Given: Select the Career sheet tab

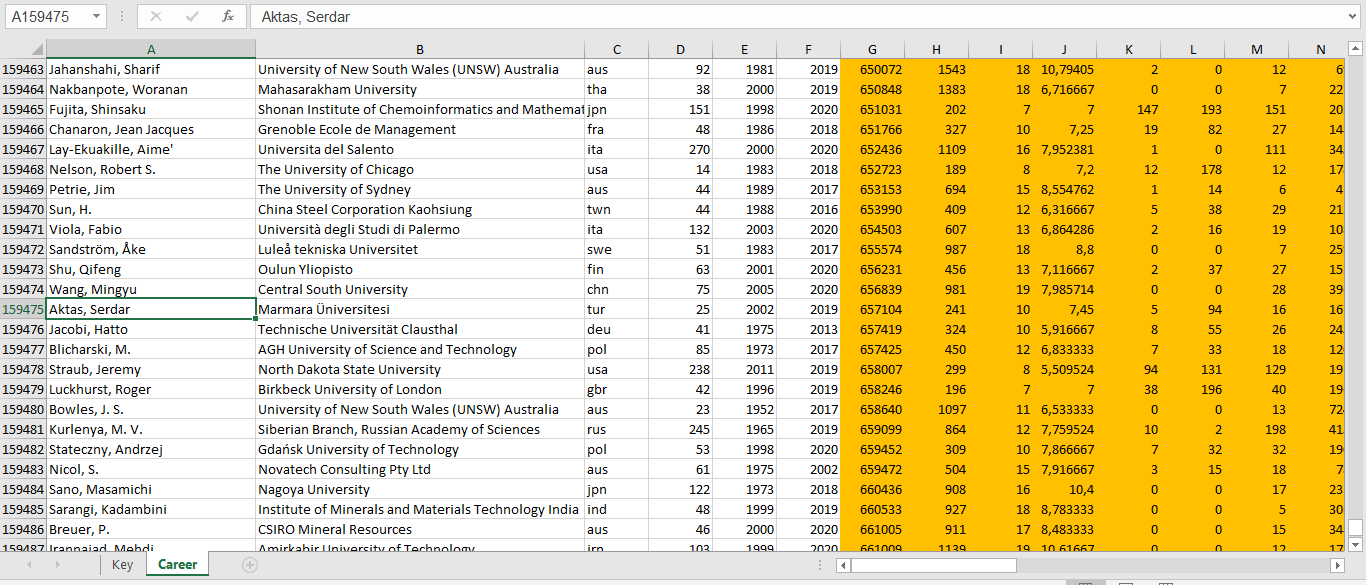Looking at the screenshot, I should click(177, 565).
